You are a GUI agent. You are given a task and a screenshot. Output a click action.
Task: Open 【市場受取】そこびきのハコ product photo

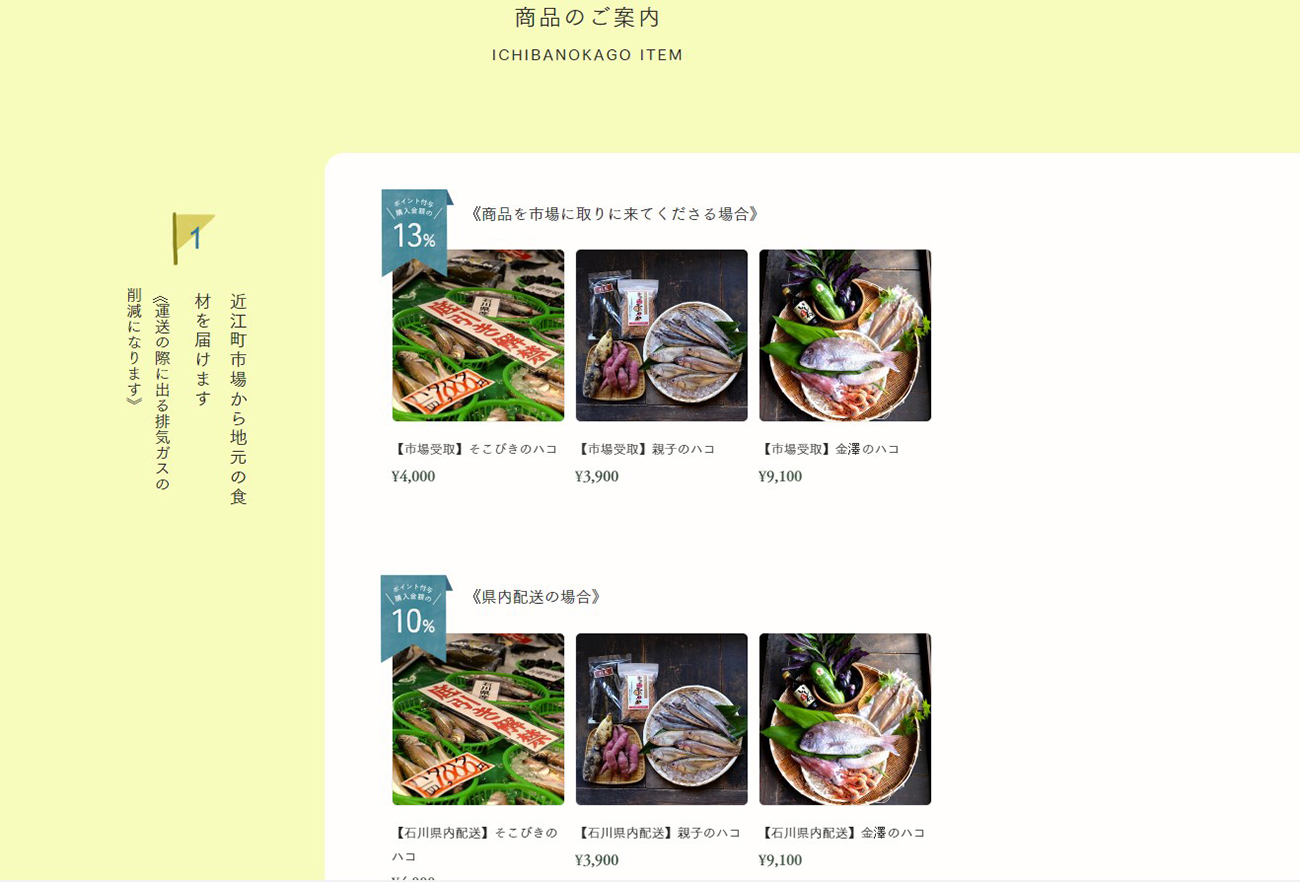pyautogui.click(x=478, y=335)
